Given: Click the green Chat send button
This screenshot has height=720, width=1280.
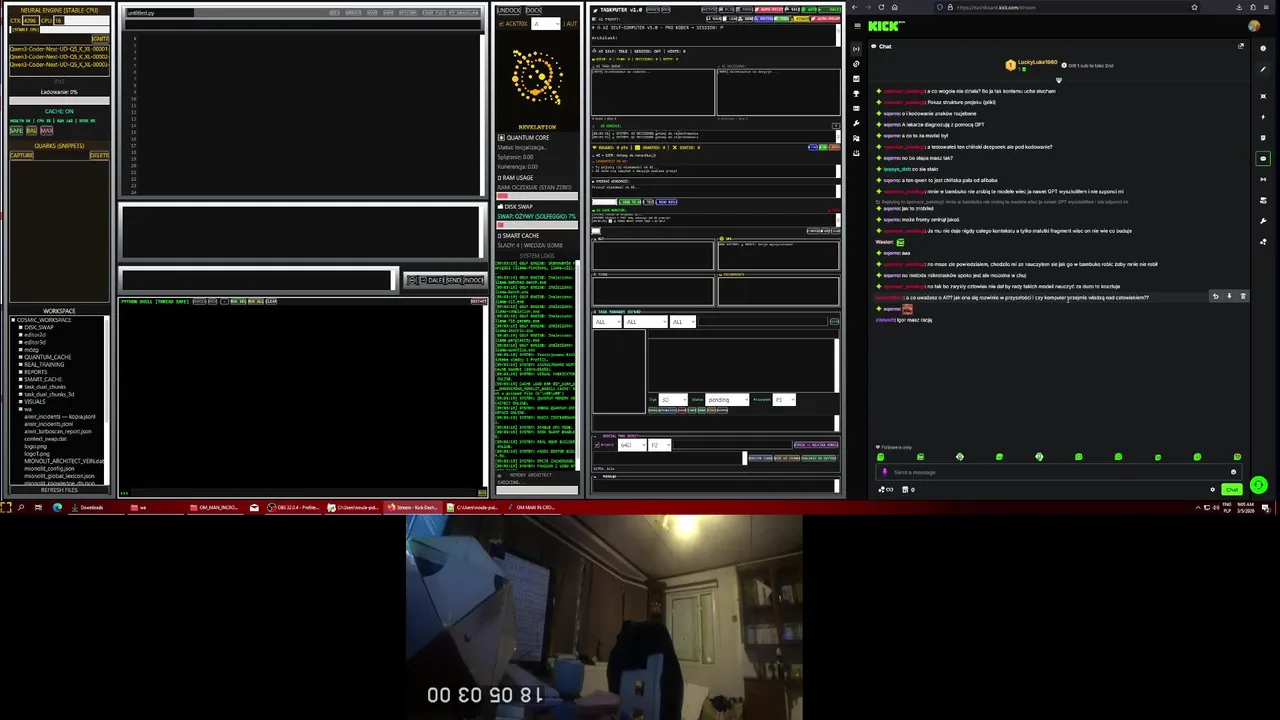Looking at the screenshot, I should pos(1231,489).
